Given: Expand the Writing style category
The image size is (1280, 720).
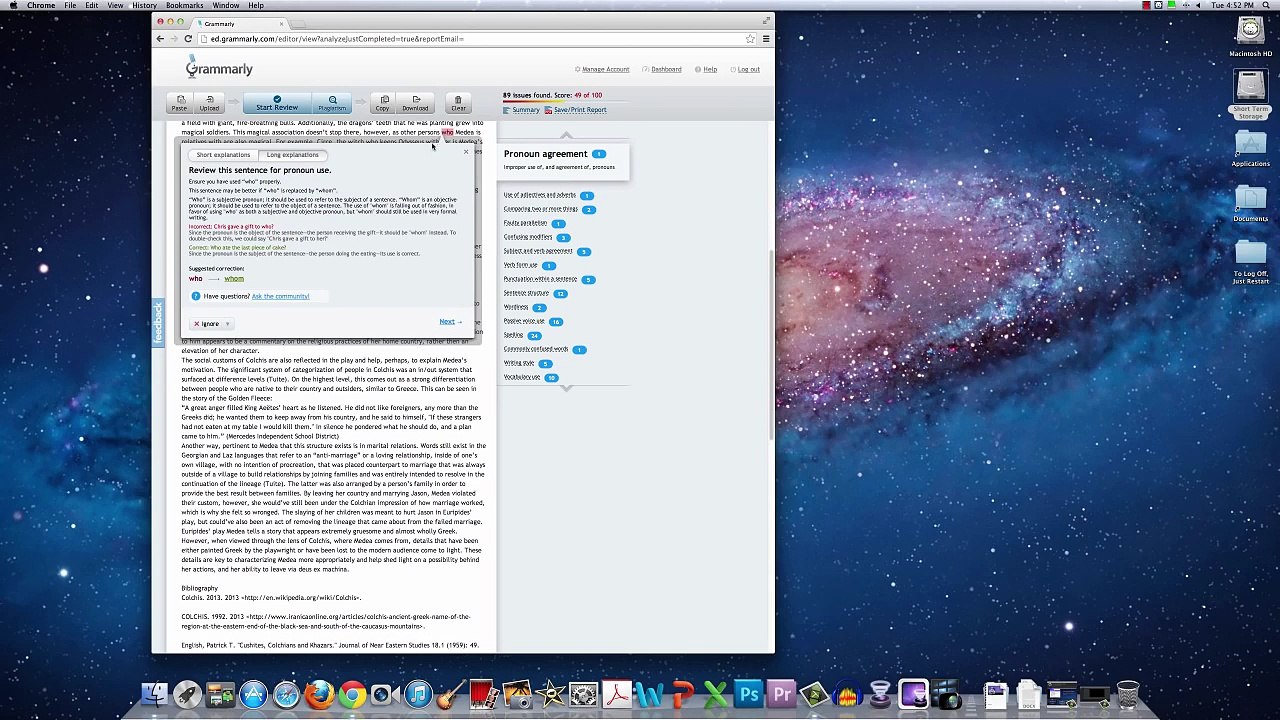Looking at the screenshot, I should 519,363.
